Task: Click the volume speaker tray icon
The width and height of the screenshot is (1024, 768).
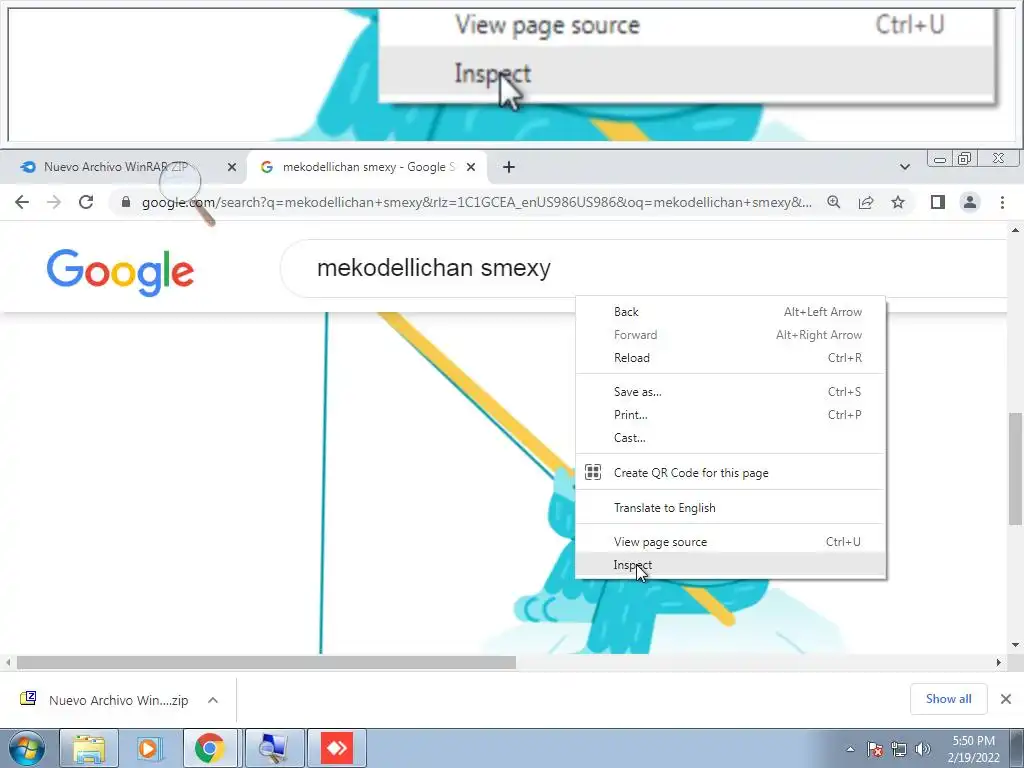Action: pos(922,749)
